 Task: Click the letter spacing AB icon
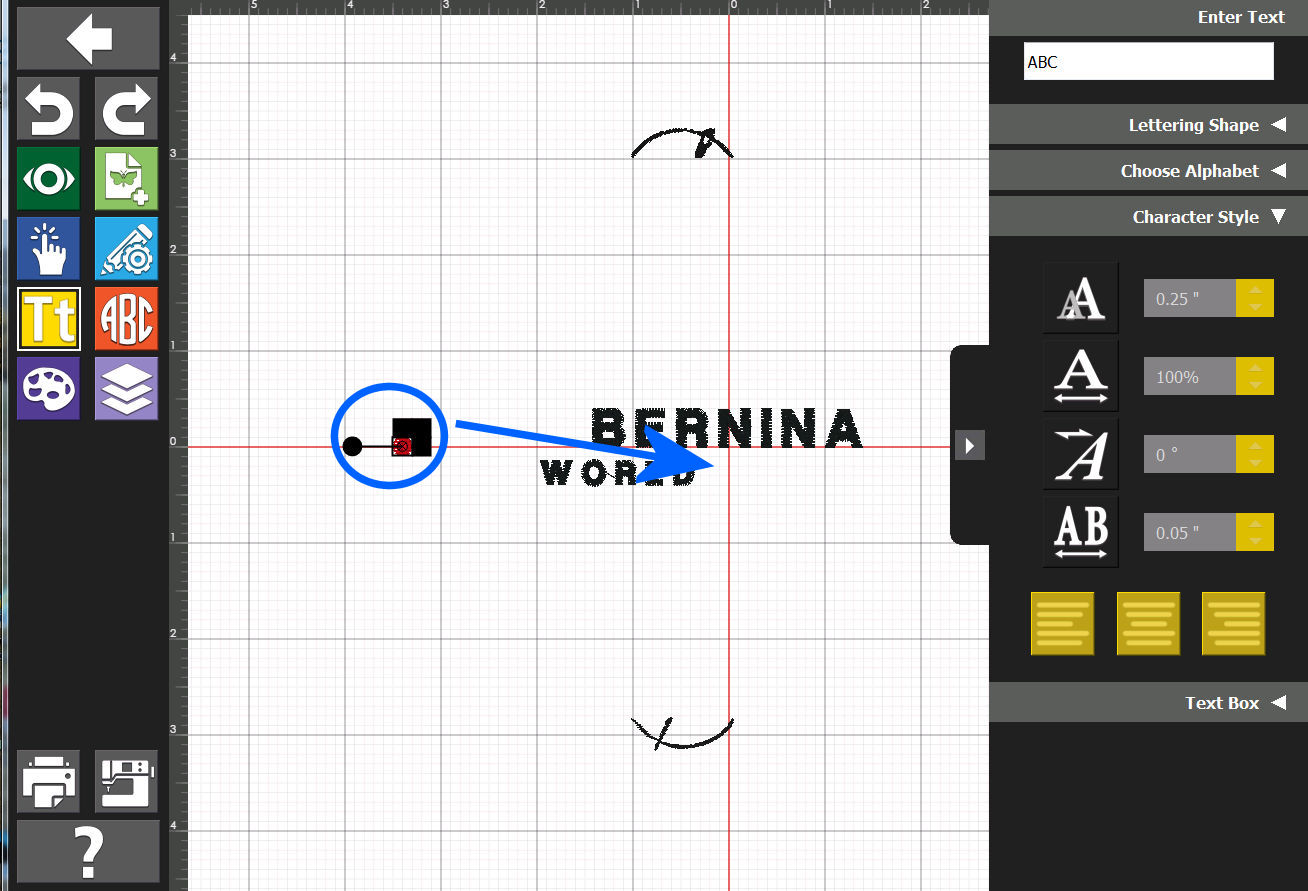pyautogui.click(x=1081, y=532)
